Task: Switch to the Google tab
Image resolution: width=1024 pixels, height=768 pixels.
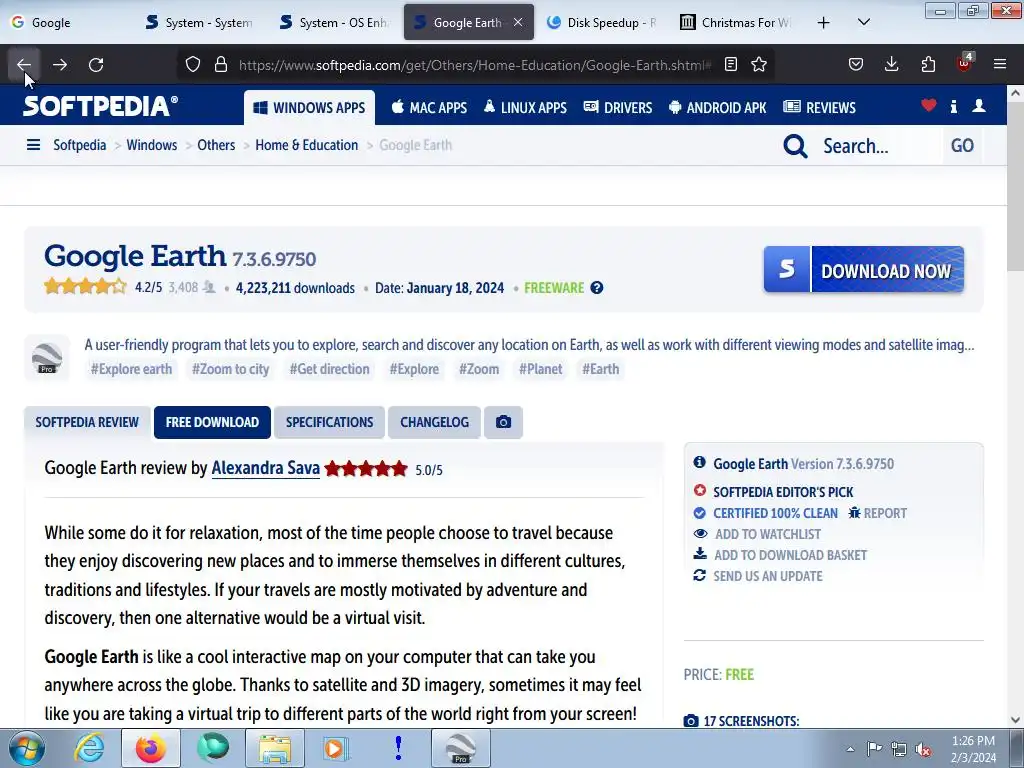Action: [x=69, y=22]
